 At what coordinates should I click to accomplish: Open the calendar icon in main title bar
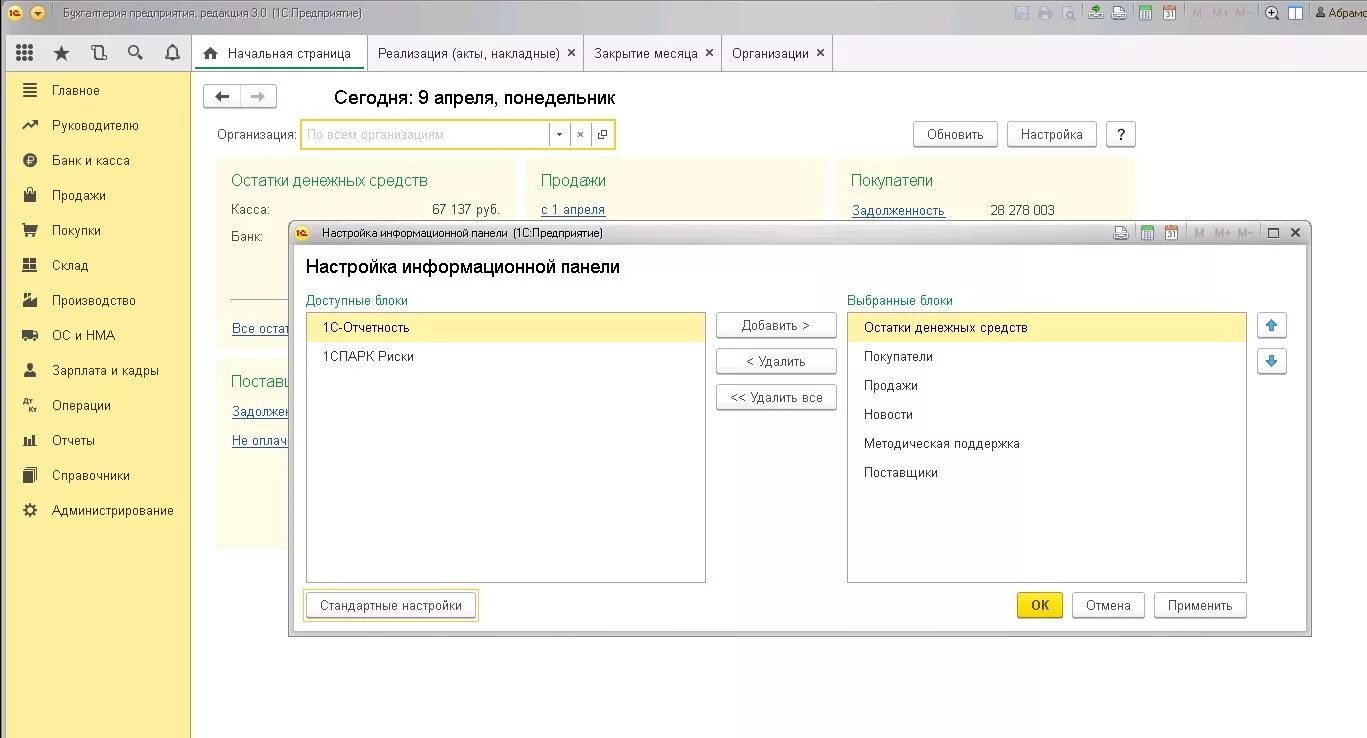pyautogui.click(x=1168, y=13)
